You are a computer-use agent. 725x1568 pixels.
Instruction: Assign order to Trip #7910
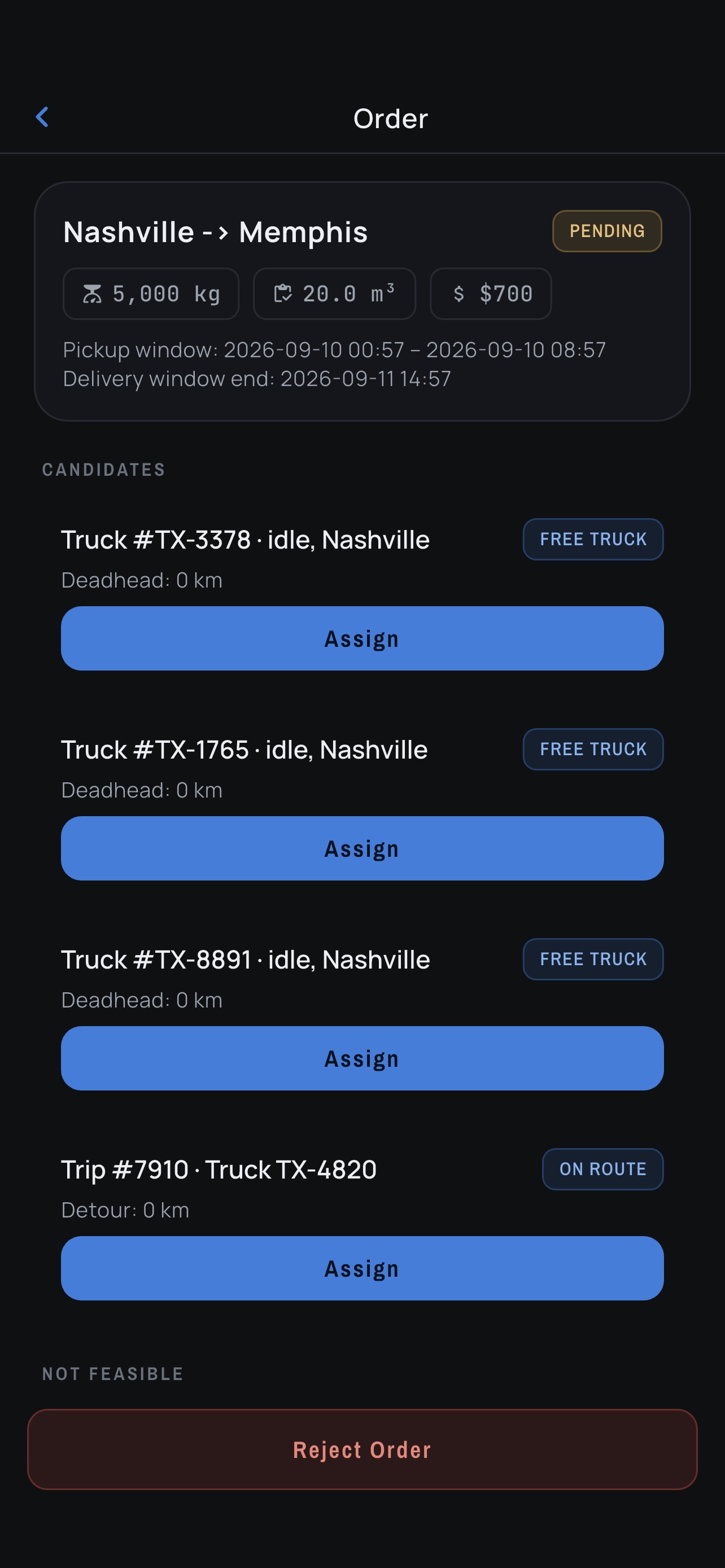tap(362, 1268)
